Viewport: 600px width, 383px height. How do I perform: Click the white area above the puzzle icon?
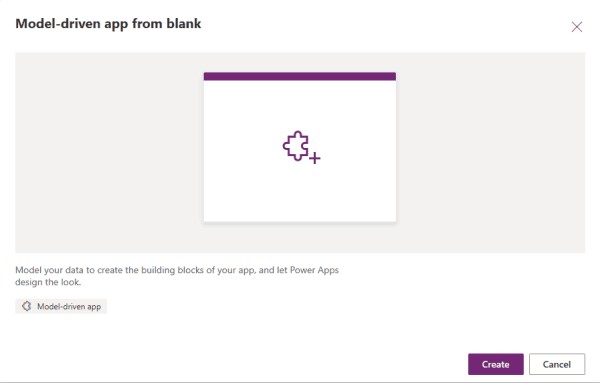(x=300, y=105)
